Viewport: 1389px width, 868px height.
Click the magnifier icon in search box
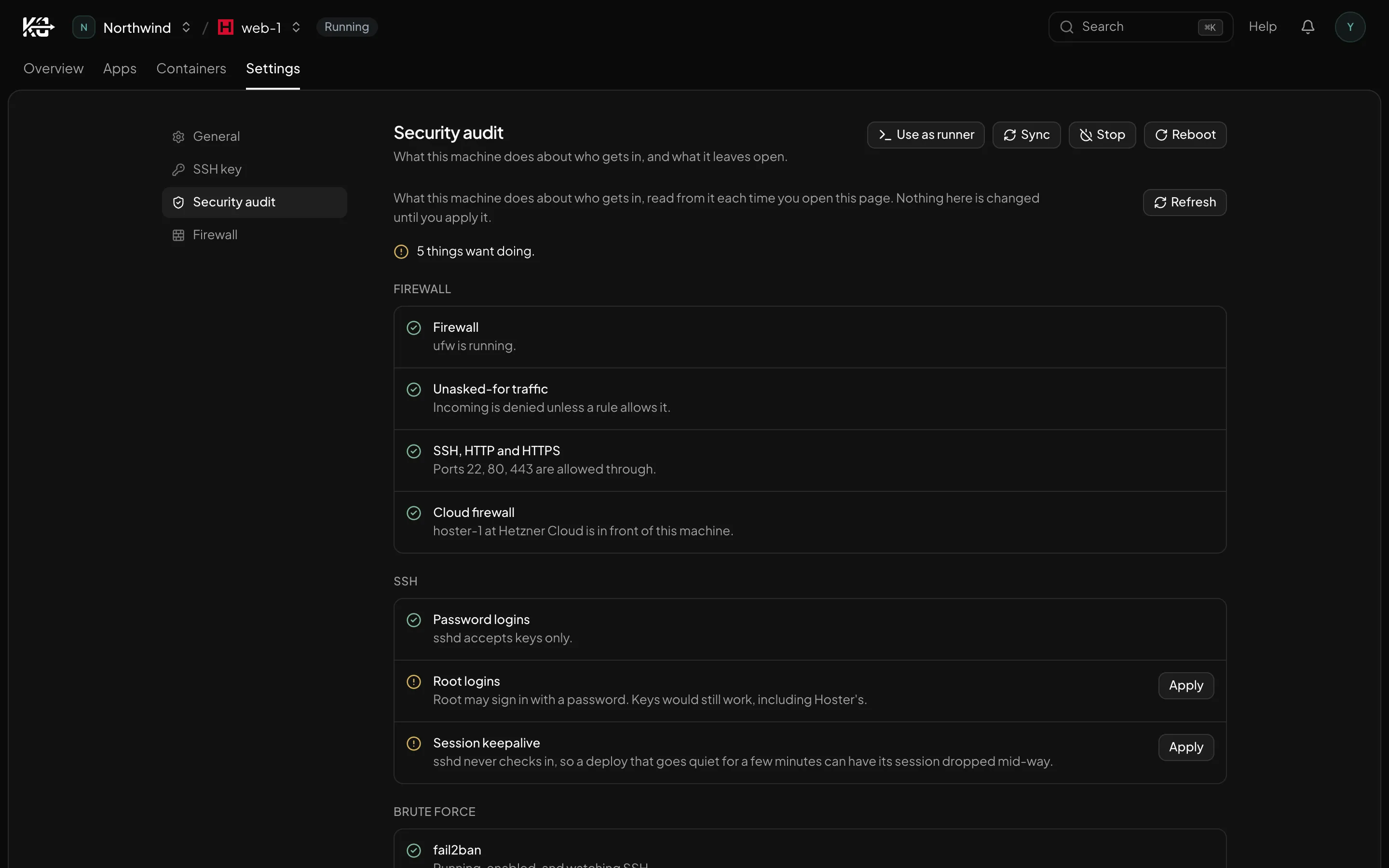1066,27
